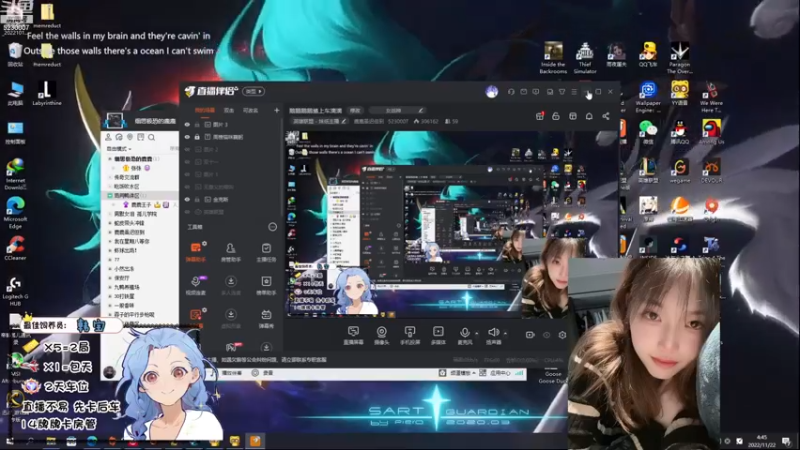Edit the stream category with its pencil icon
800x450 pixels.
pyautogui.click(x=343, y=121)
